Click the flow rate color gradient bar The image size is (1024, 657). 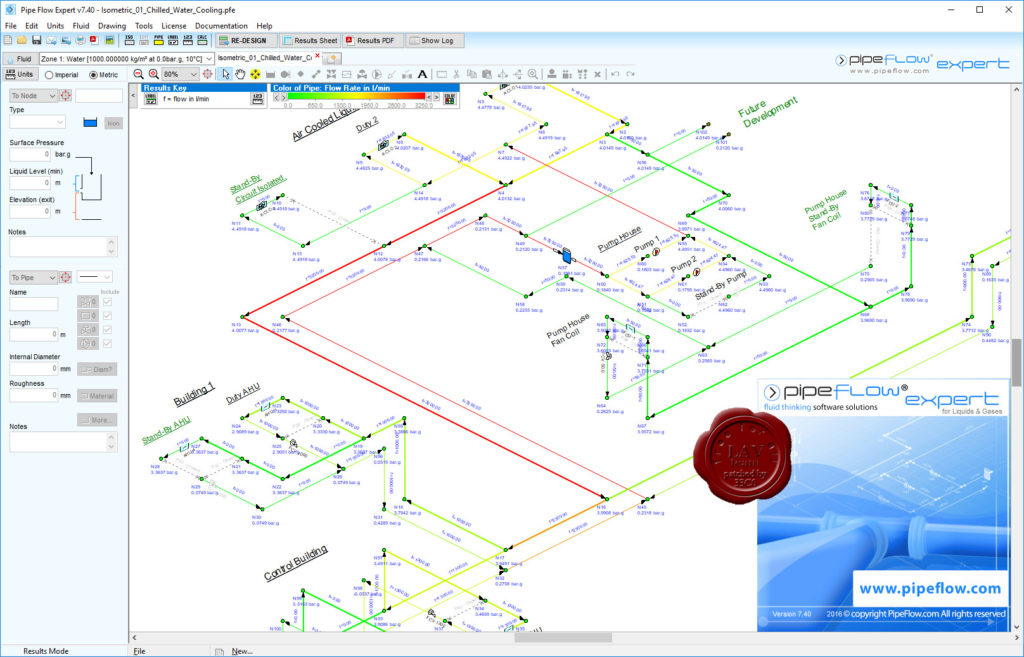pyautogui.click(x=357, y=97)
